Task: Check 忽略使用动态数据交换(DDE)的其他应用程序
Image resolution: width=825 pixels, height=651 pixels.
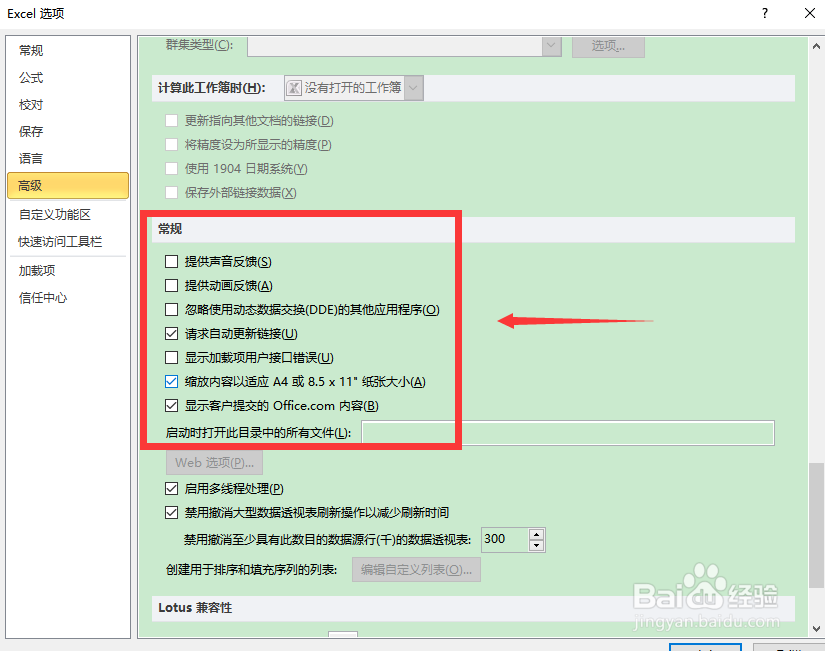Action: click(x=170, y=309)
